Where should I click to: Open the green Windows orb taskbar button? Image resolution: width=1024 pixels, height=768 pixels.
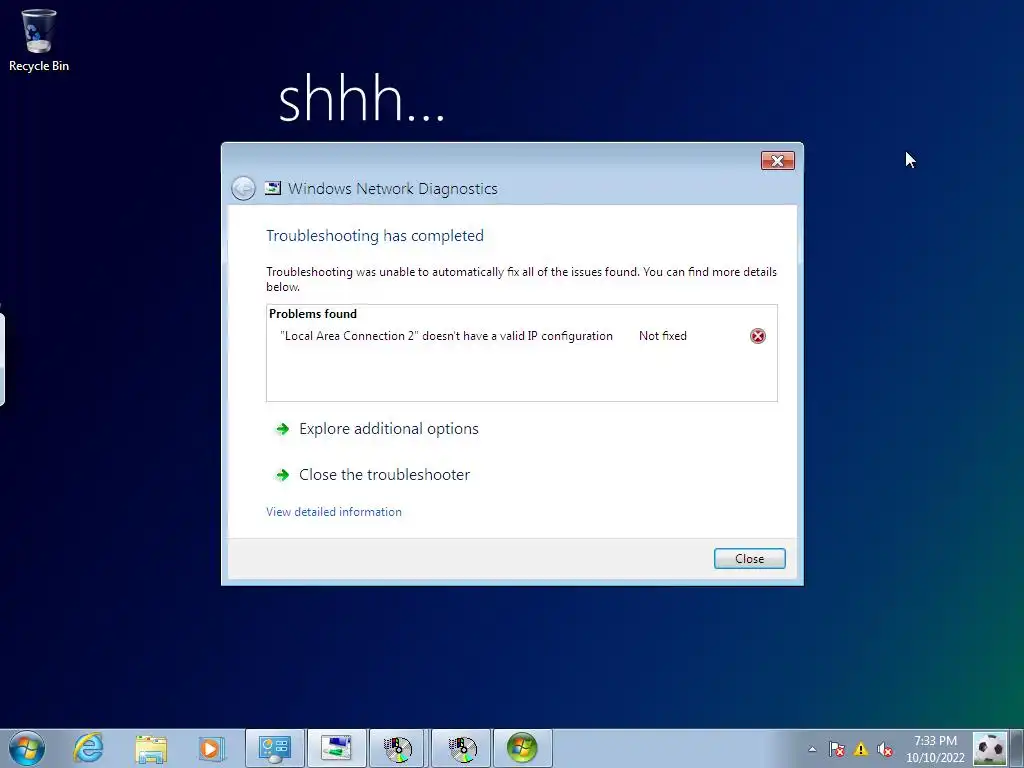tap(522, 748)
